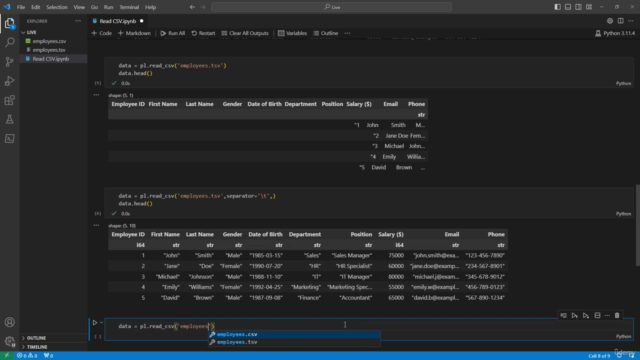Click Cell 8 of 9 status item

tap(599, 356)
